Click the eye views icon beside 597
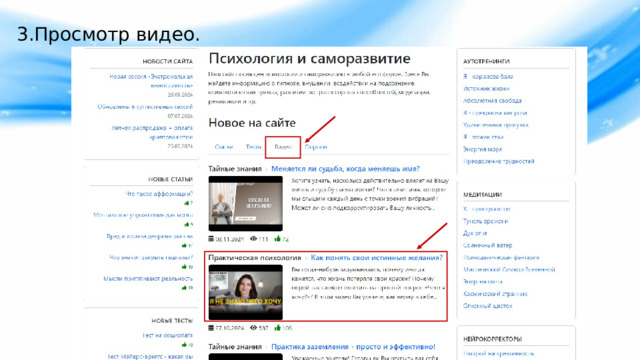This screenshot has width=640, height=360. pyautogui.click(x=253, y=328)
